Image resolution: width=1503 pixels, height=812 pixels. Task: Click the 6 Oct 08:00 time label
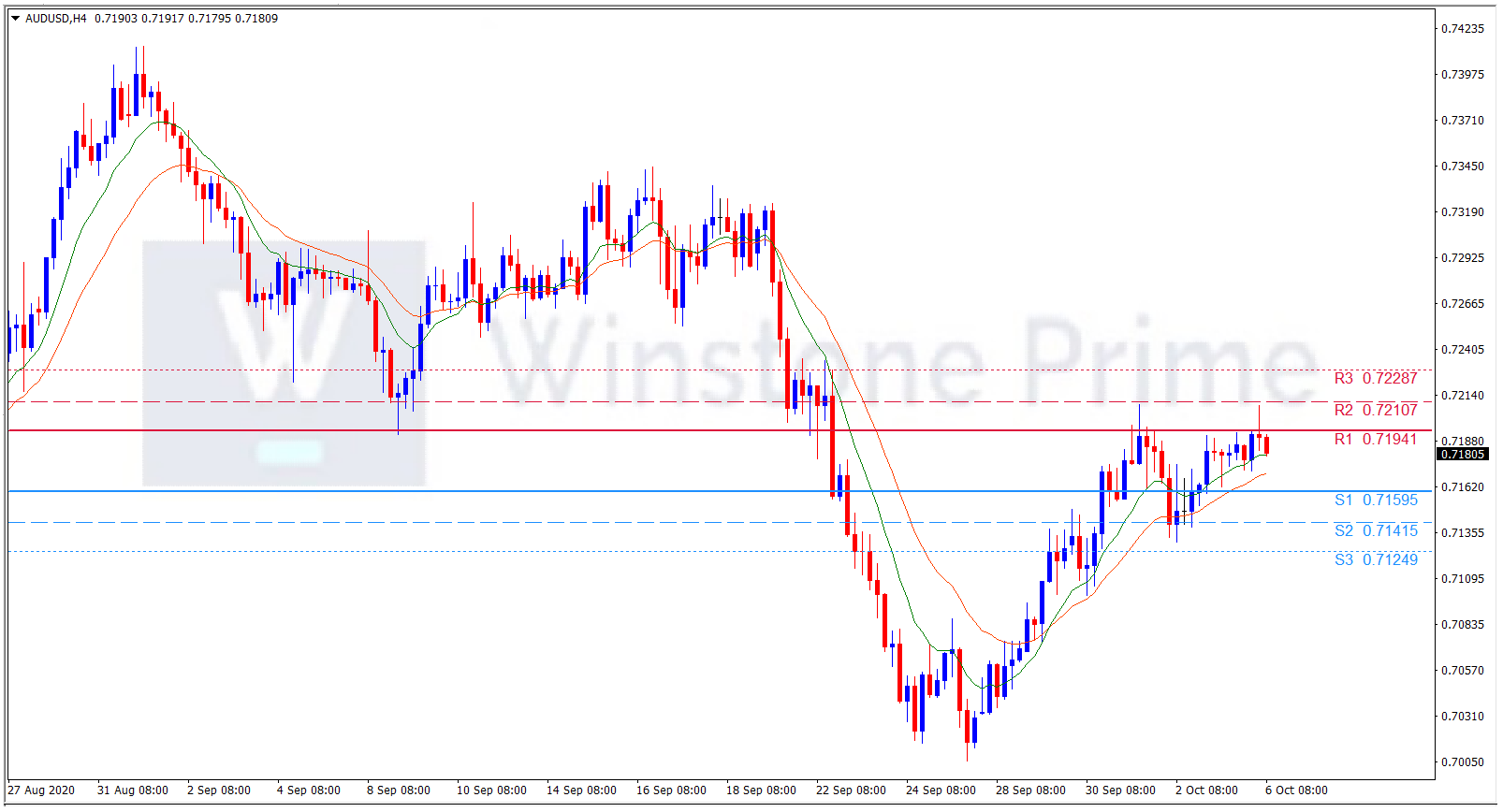click(x=1296, y=790)
